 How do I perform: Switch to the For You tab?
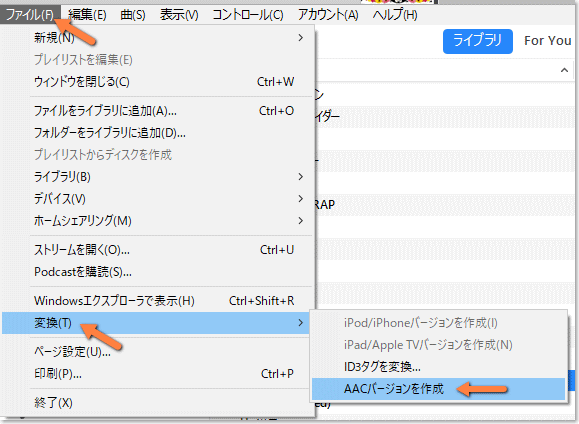[x=548, y=41]
